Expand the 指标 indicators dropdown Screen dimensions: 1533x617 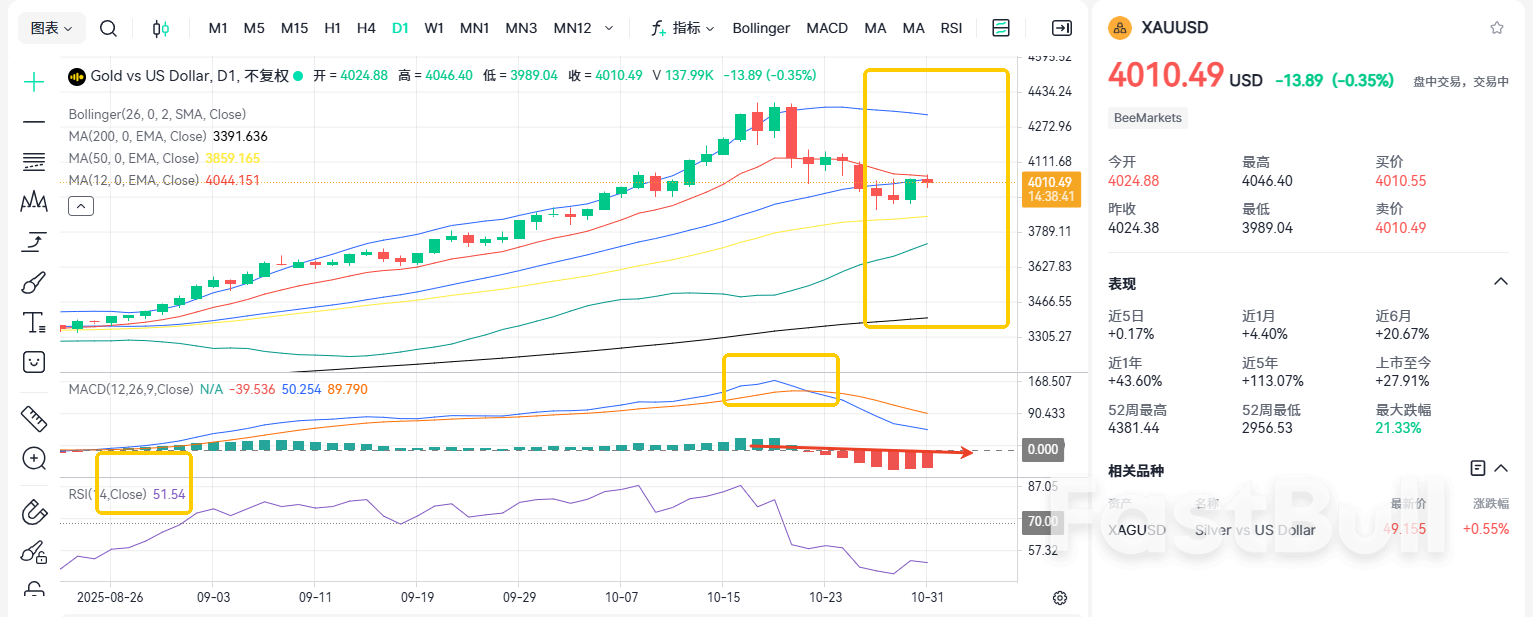pyautogui.click(x=683, y=28)
